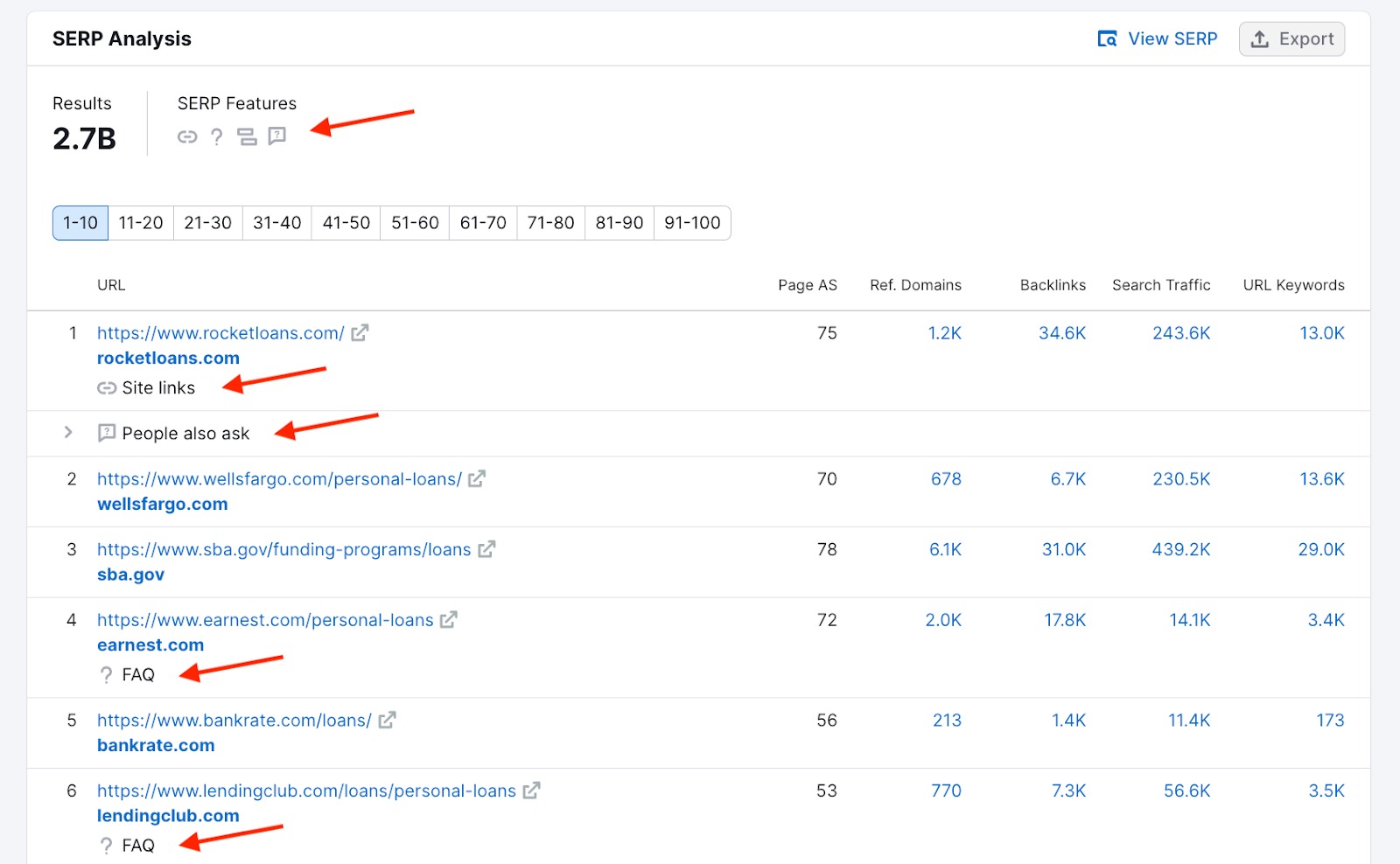The height and width of the screenshot is (864, 1400).
Task: Click the URL Keywords column header
Action: tap(1293, 285)
